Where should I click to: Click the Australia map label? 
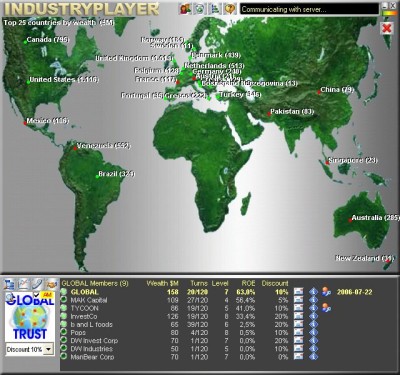[375, 218]
